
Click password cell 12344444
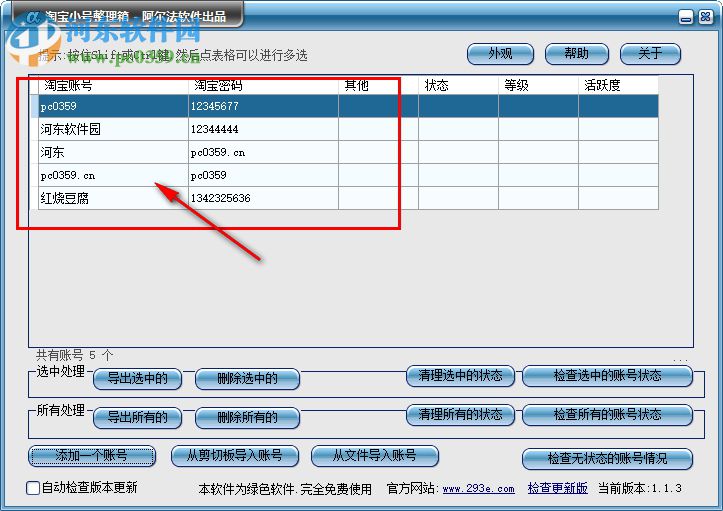263,129
